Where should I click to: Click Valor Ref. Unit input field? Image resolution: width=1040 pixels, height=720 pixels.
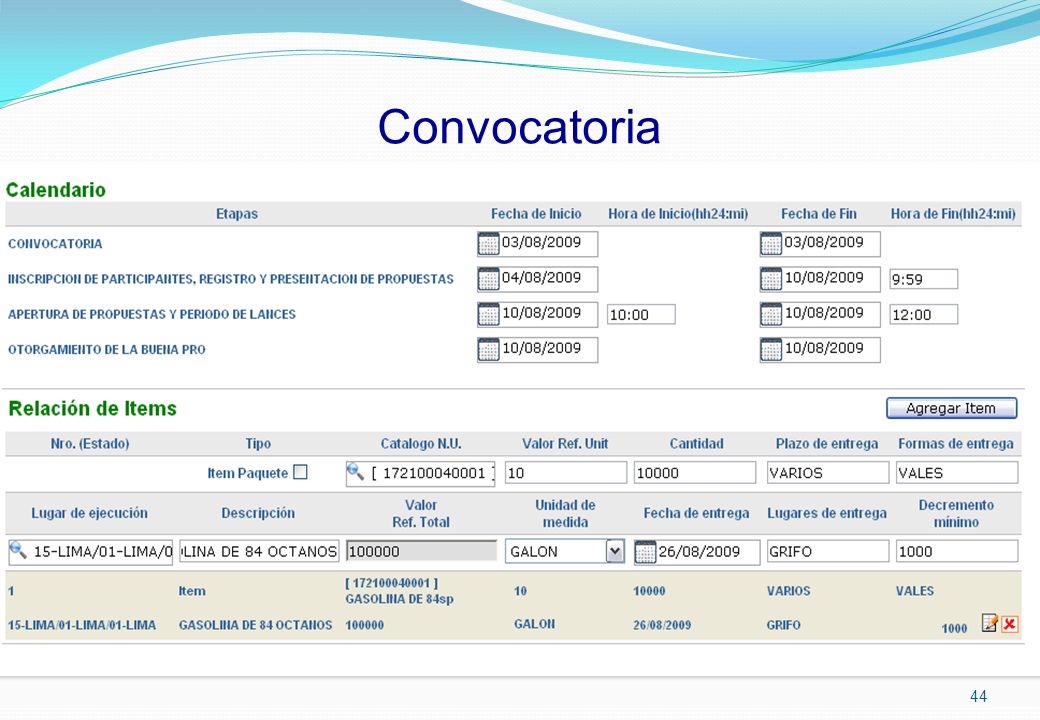tap(565, 473)
